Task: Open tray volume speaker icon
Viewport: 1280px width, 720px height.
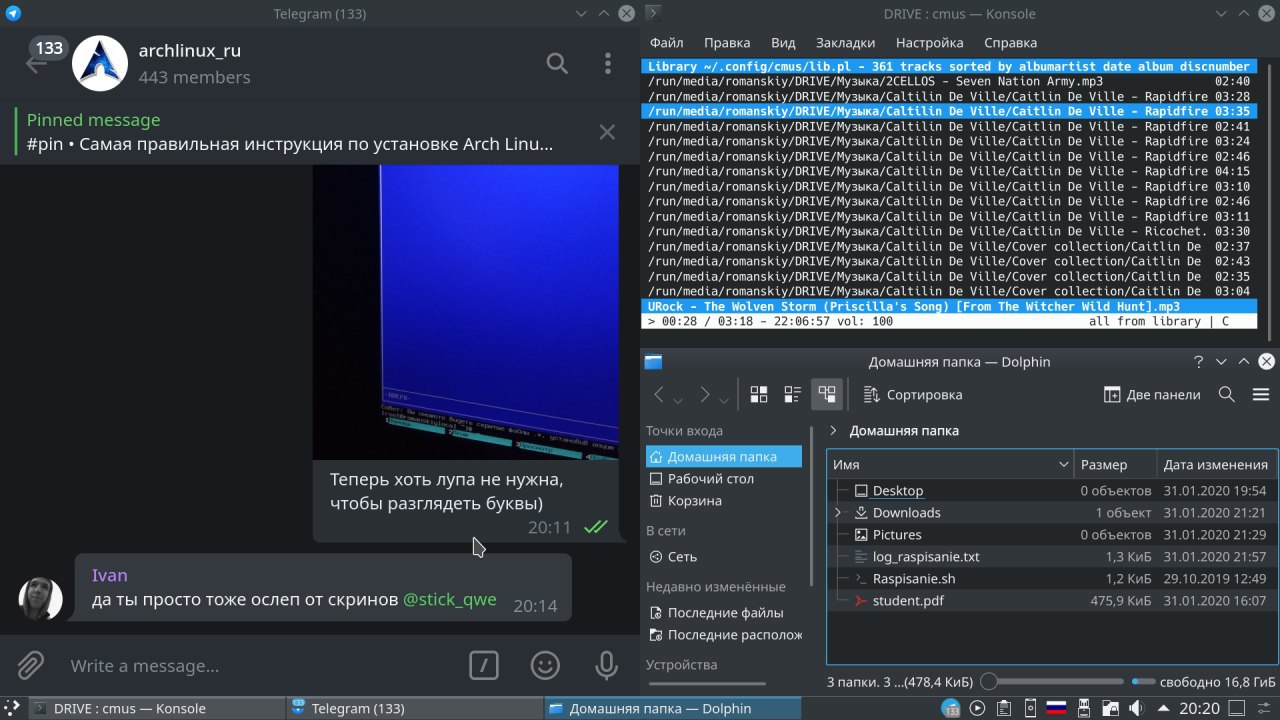Action: [1134, 708]
